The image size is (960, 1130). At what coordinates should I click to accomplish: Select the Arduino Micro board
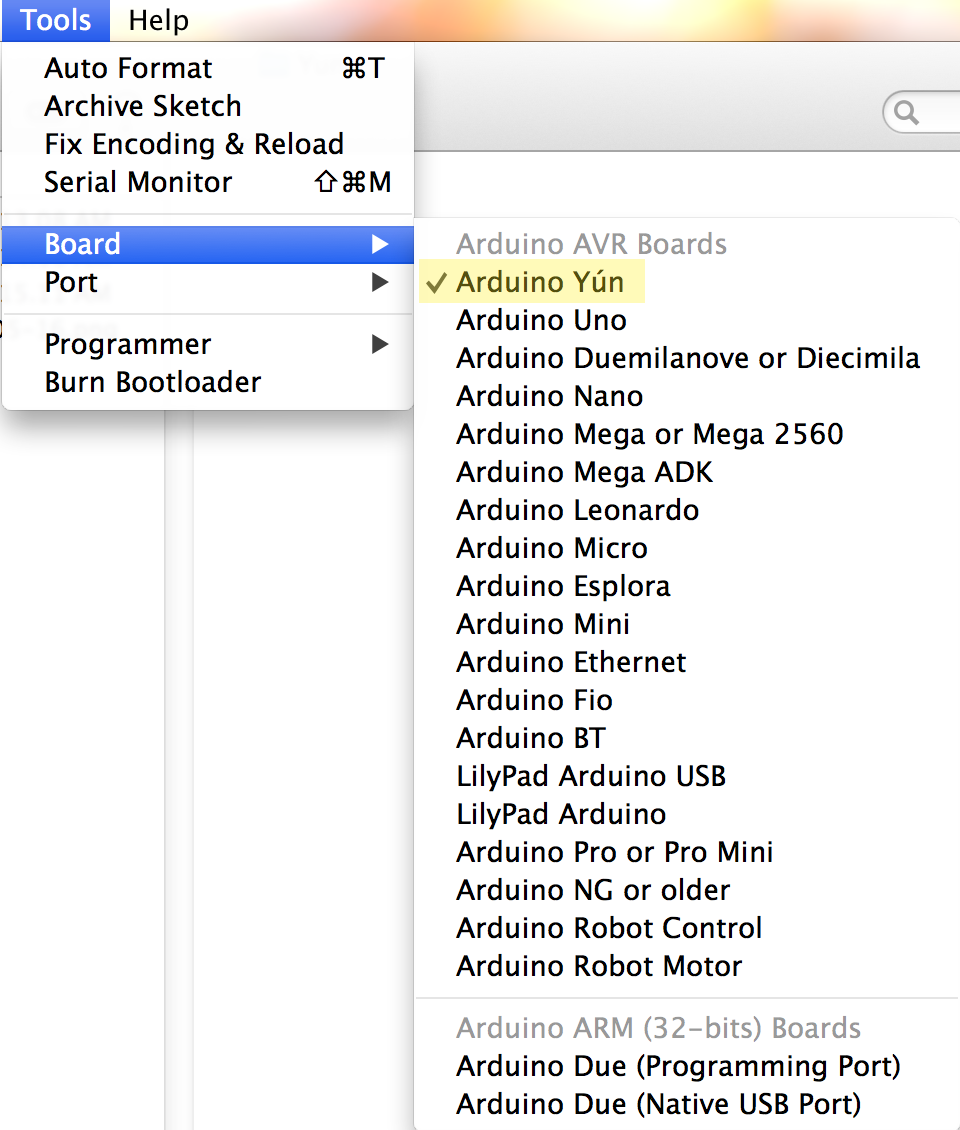coord(551,547)
